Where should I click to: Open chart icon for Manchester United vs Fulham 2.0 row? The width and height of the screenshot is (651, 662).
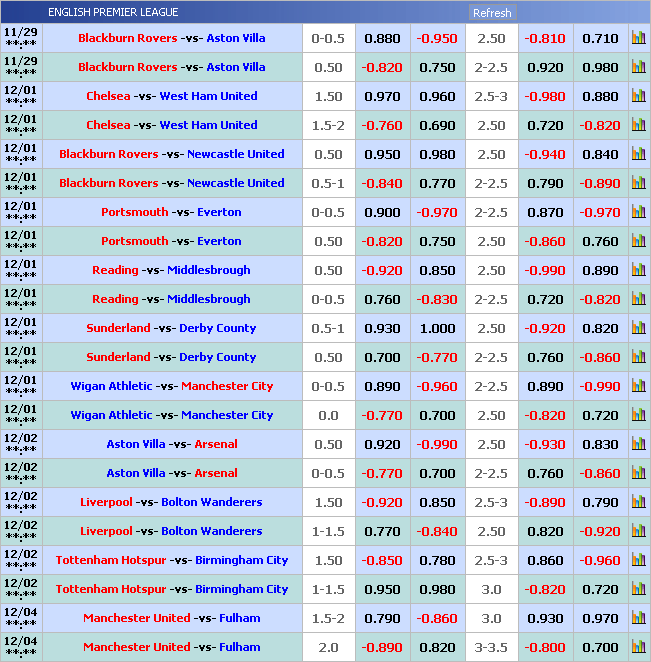pyautogui.click(x=638, y=648)
